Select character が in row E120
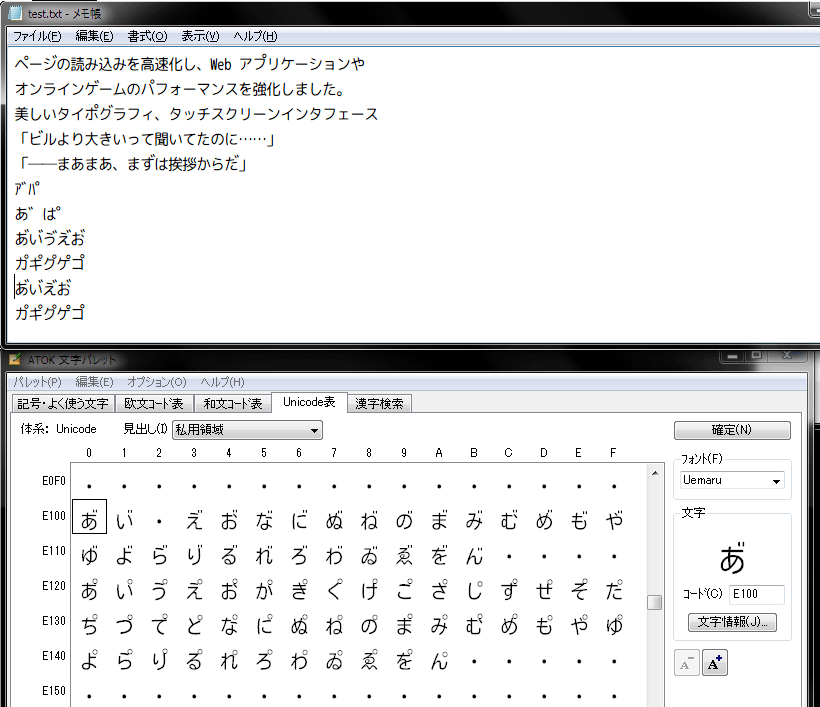 tap(264, 590)
